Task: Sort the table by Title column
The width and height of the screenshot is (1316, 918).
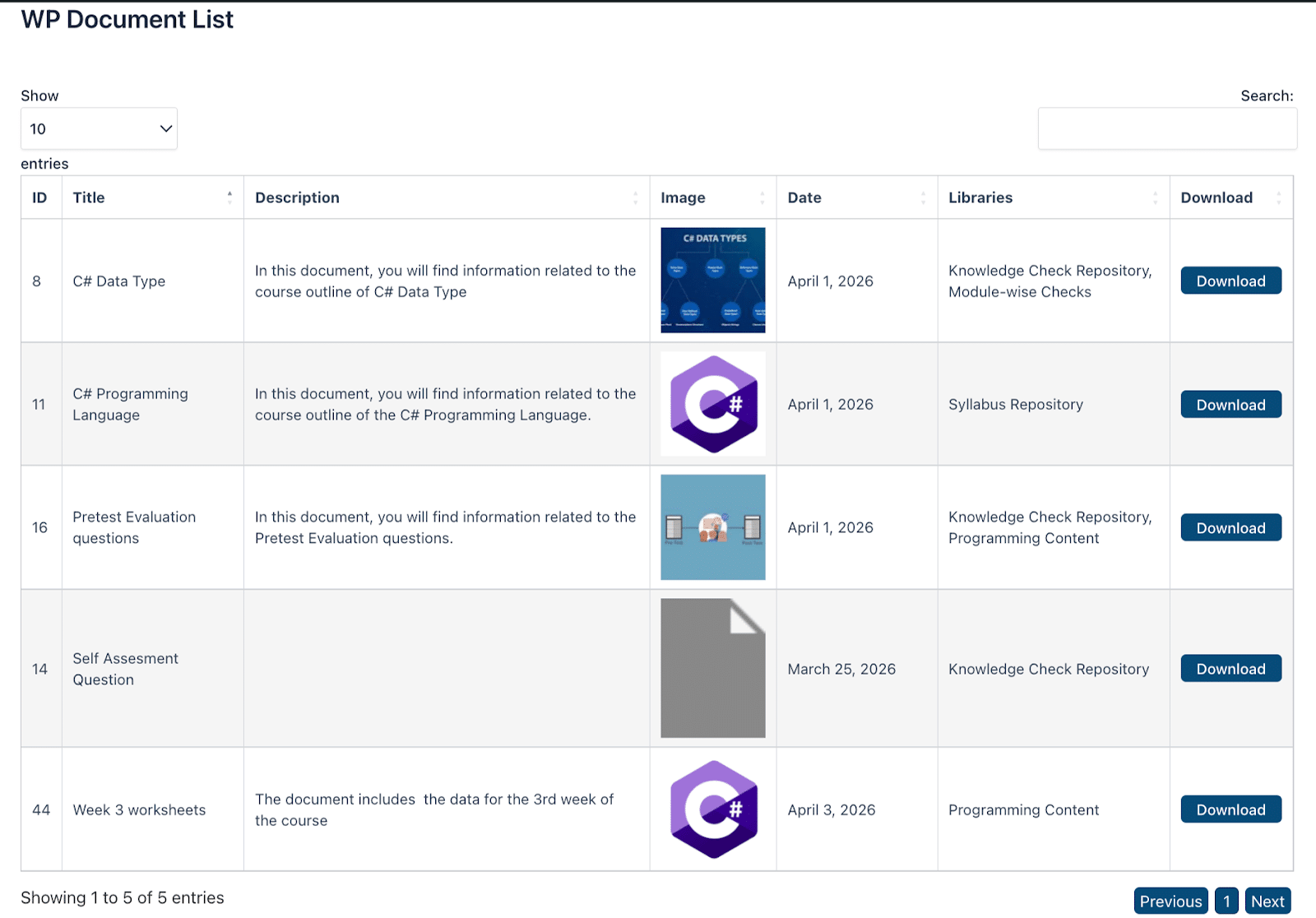Action: (152, 197)
